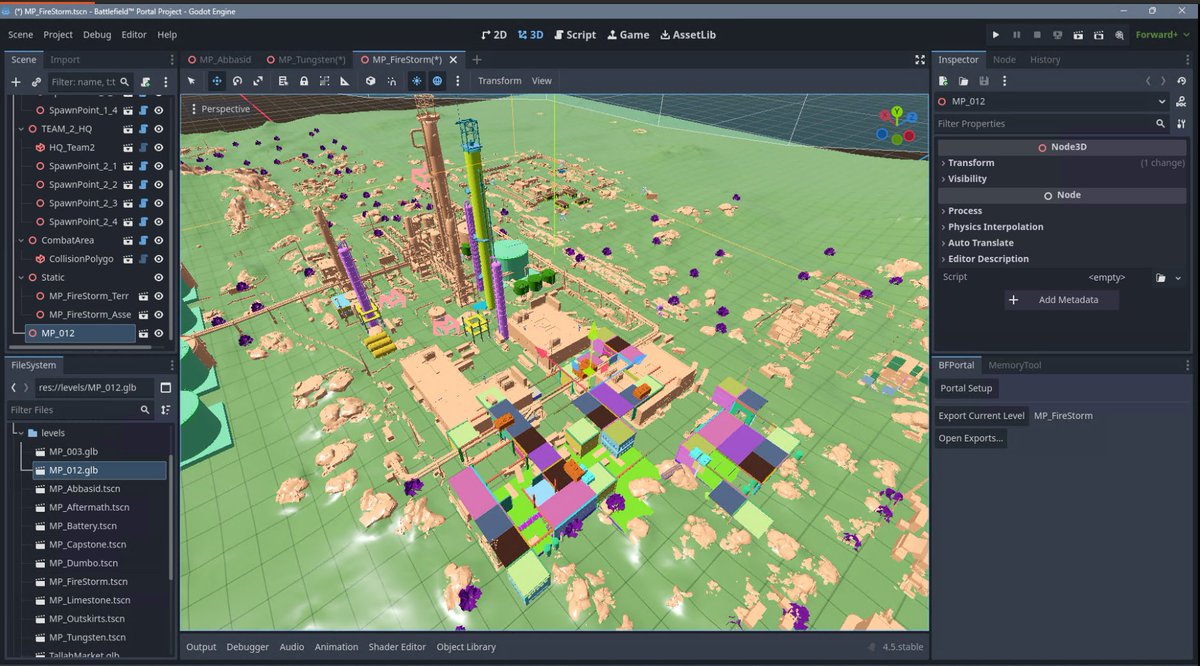Hide the SpawnPoint_2_3 node
This screenshot has height=666, width=1200.
coord(158,203)
